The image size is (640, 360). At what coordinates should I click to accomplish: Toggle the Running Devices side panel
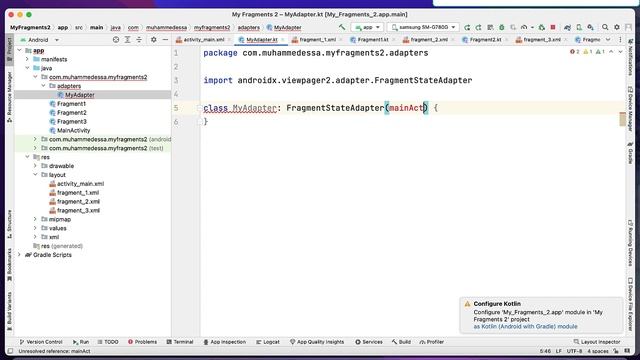coord(631,243)
